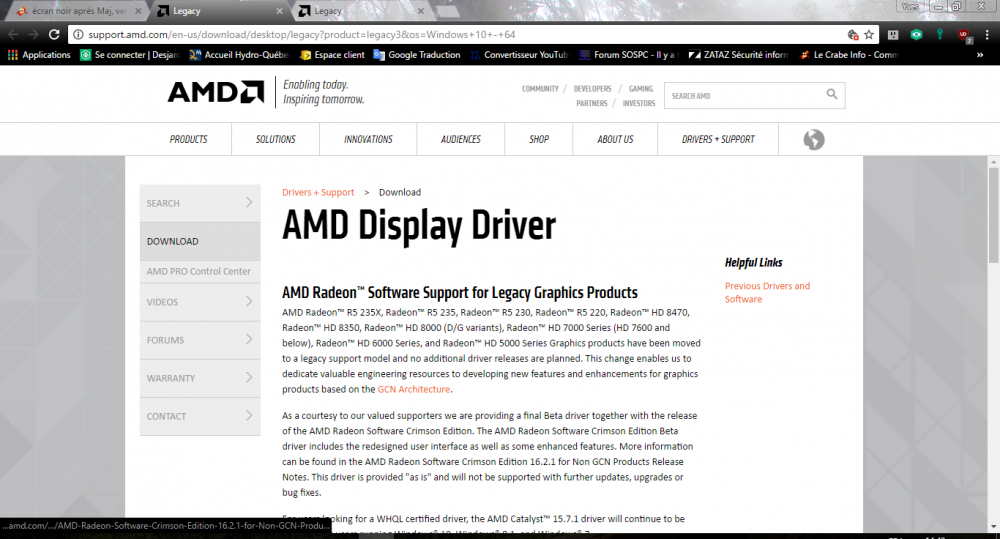Reload the page with the refresh icon
Viewport: 1000px width, 539px height.
[54, 34]
